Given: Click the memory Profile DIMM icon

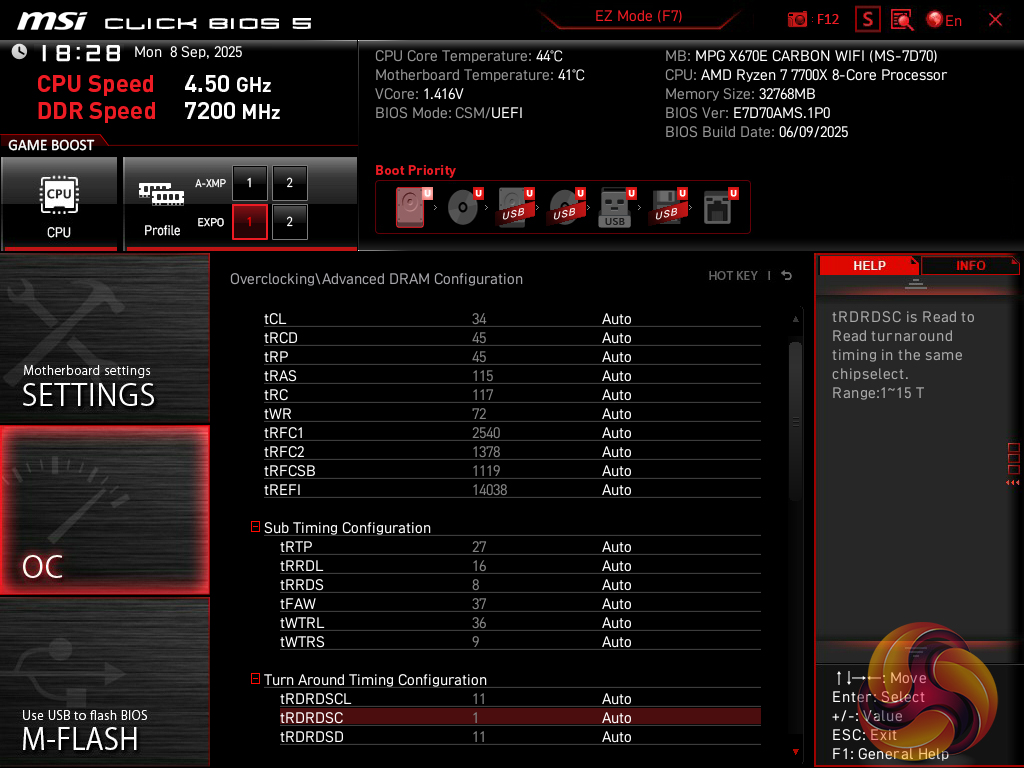Looking at the screenshot, I should coord(161,194).
